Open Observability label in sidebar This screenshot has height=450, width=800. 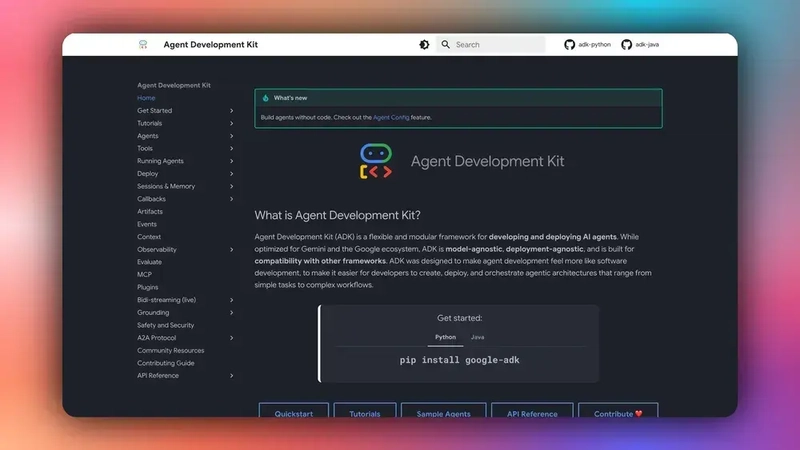coord(157,249)
